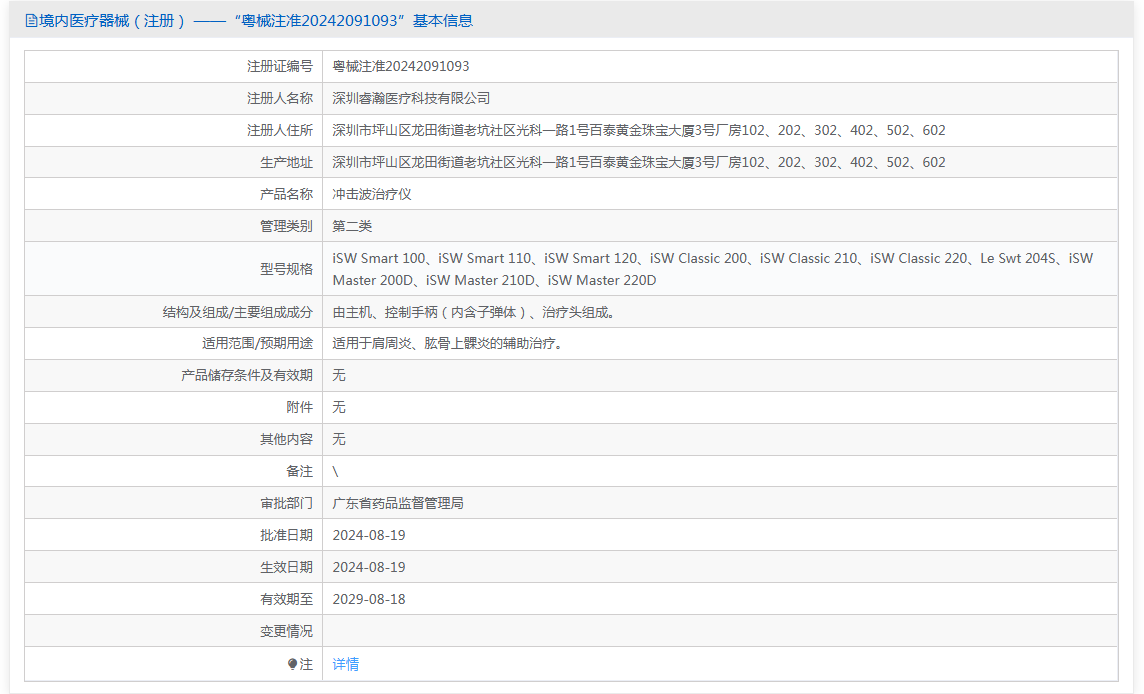The width and height of the screenshot is (1144, 694).
Task: Click the 型号规格 label
Action: [x=287, y=269]
